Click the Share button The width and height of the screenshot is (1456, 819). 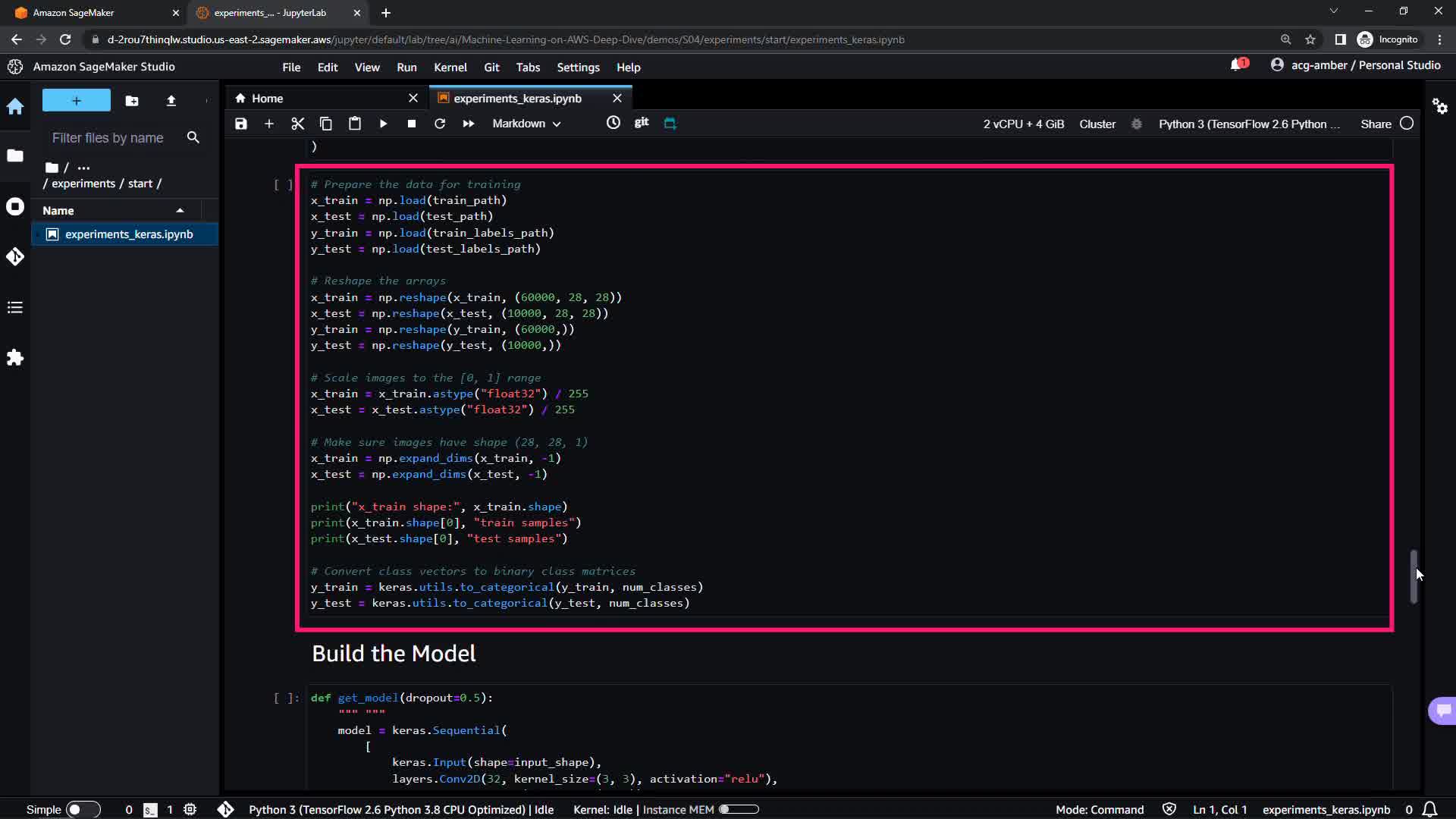point(1376,124)
